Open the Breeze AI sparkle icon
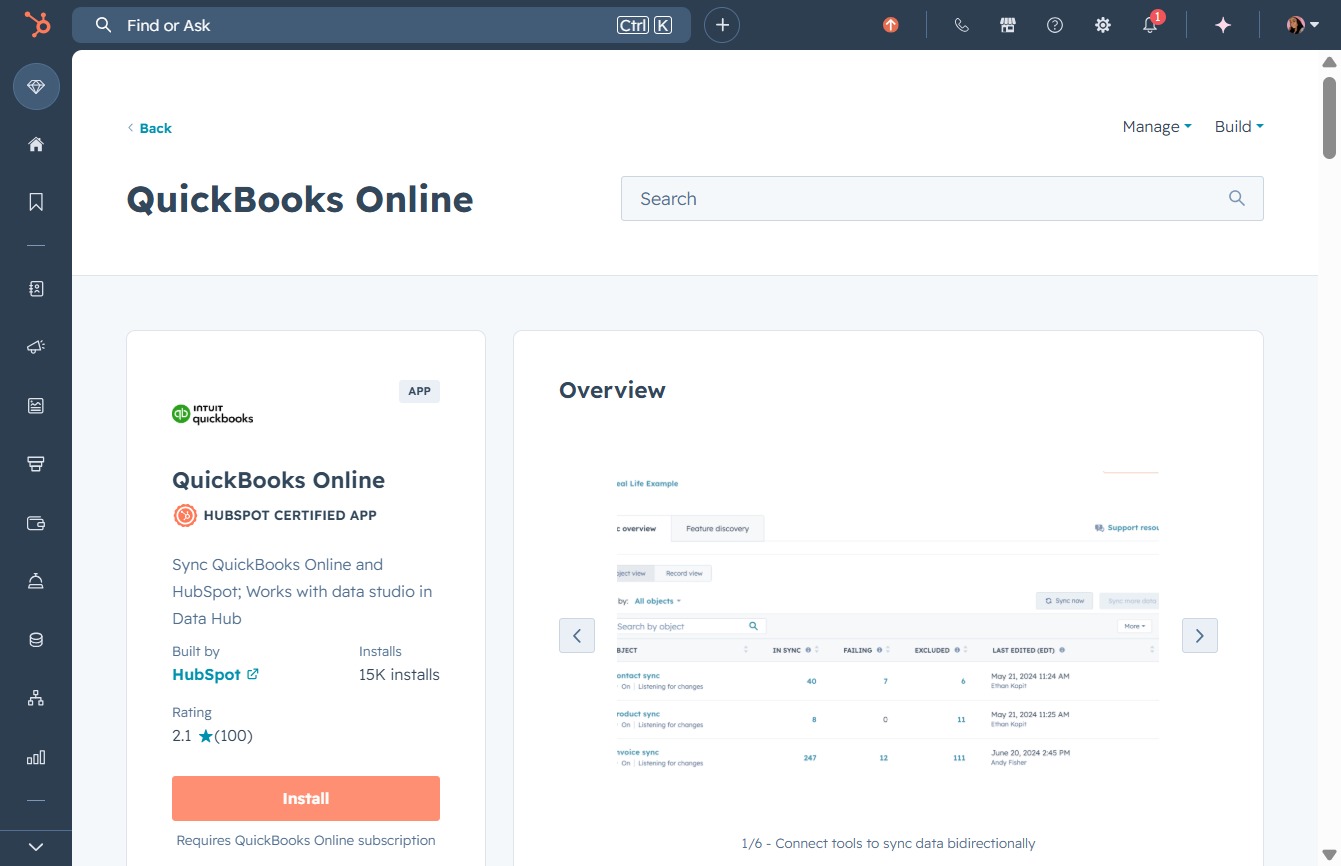The image size is (1341, 866). point(1223,25)
